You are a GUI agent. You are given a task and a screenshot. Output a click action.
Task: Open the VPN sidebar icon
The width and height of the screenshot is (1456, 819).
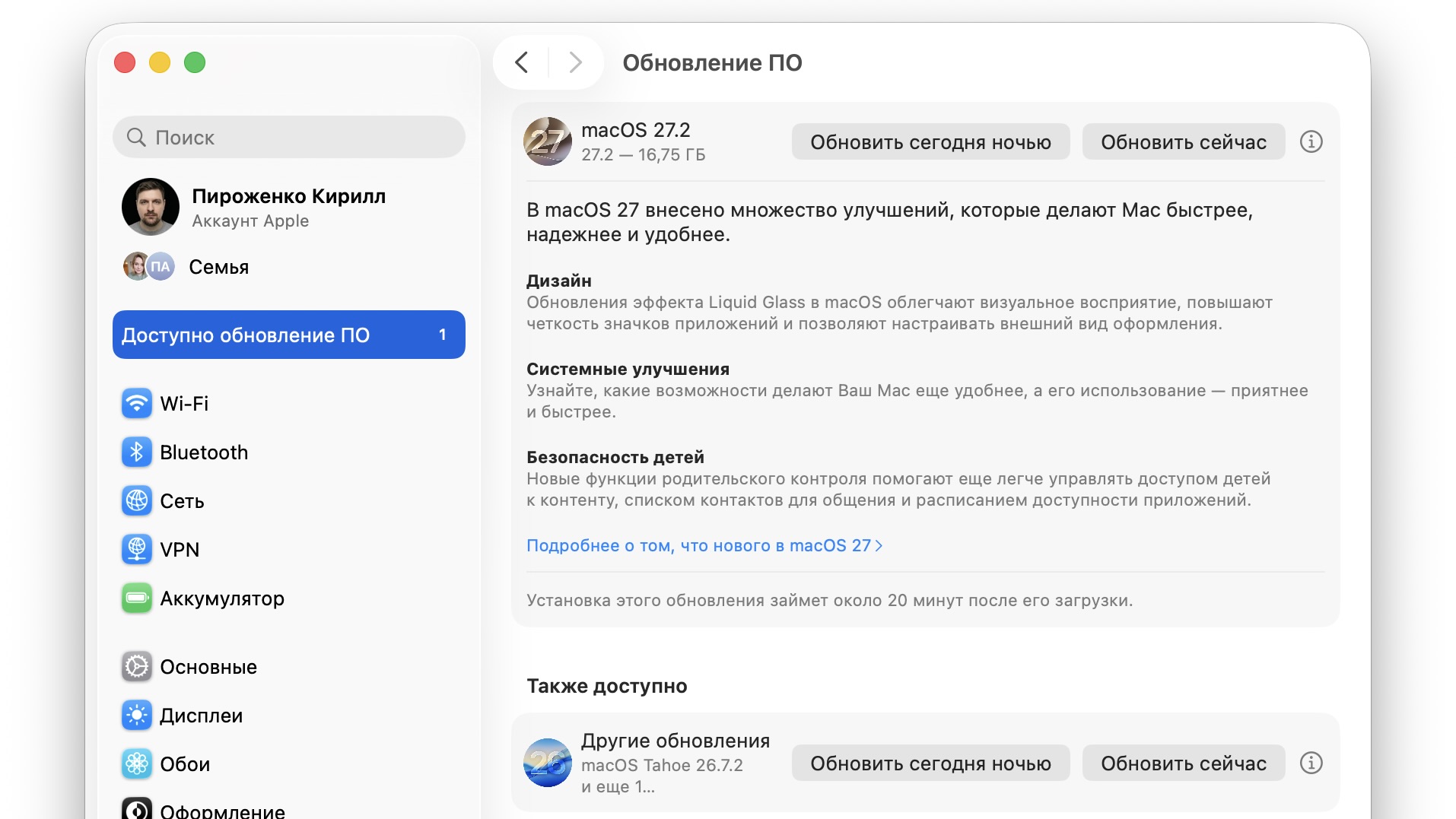(137, 550)
